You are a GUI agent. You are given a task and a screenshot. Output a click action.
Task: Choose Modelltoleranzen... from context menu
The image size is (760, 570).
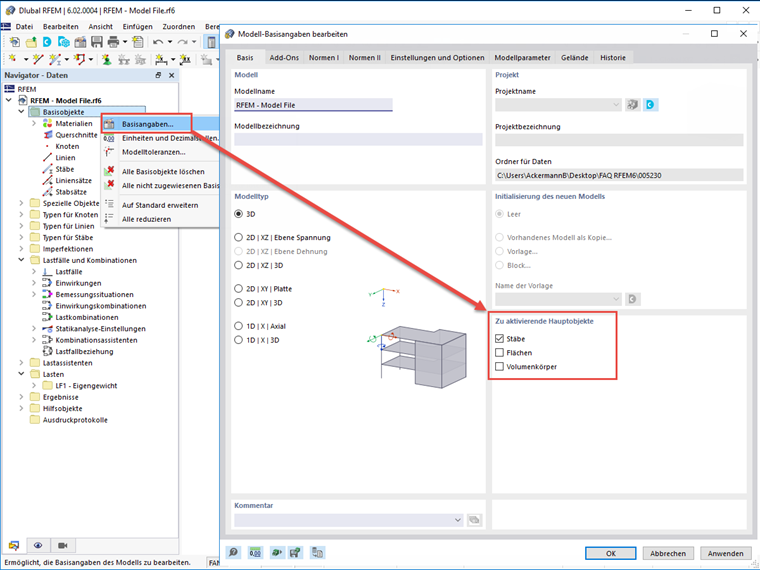click(x=153, y=152)
